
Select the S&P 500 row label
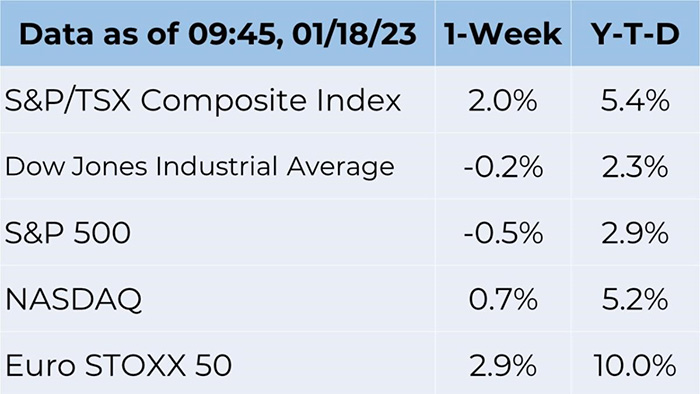pyautogui.click(x=67, y=233)
